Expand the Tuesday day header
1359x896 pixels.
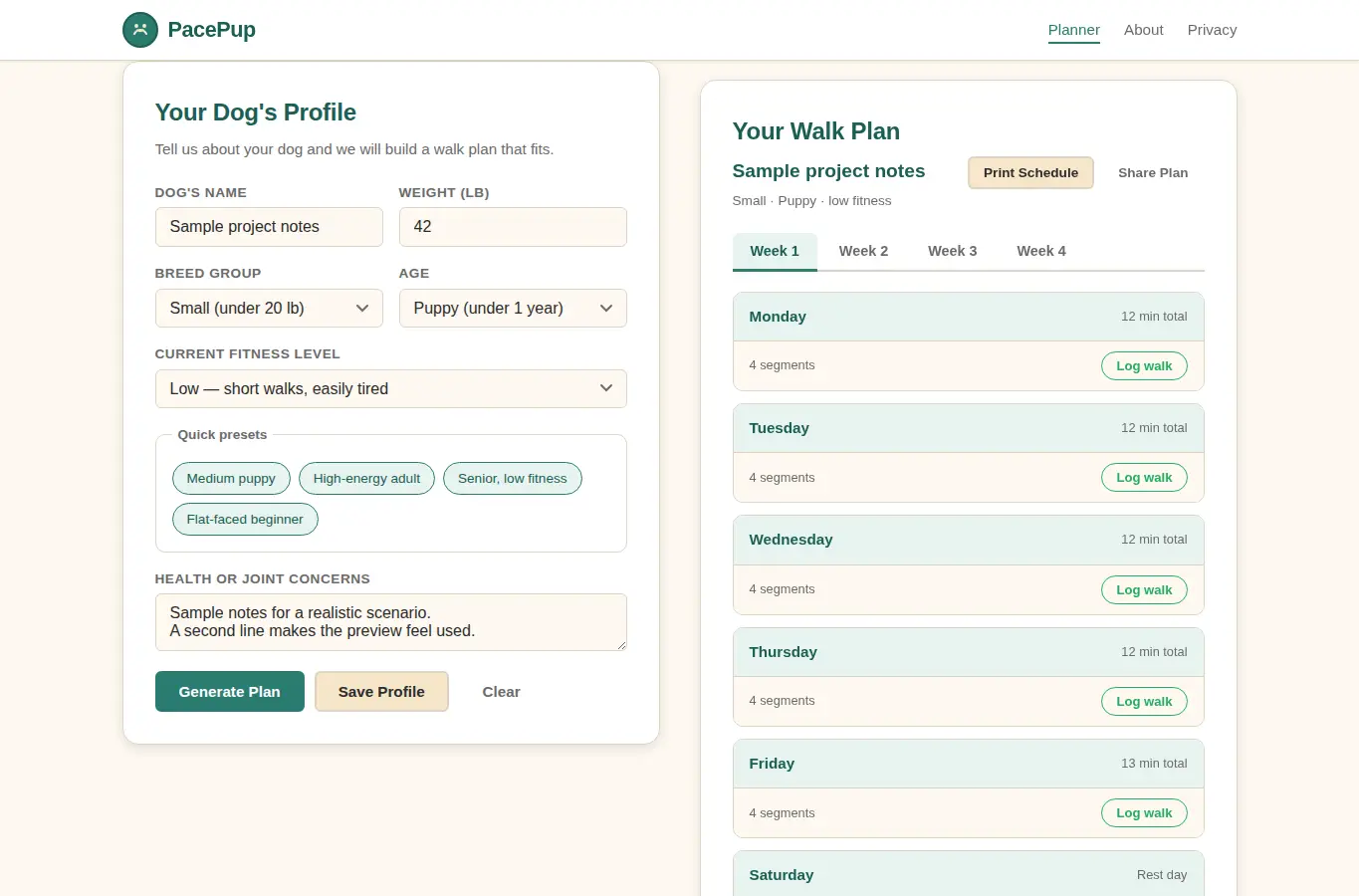click(x=968, y=428)
